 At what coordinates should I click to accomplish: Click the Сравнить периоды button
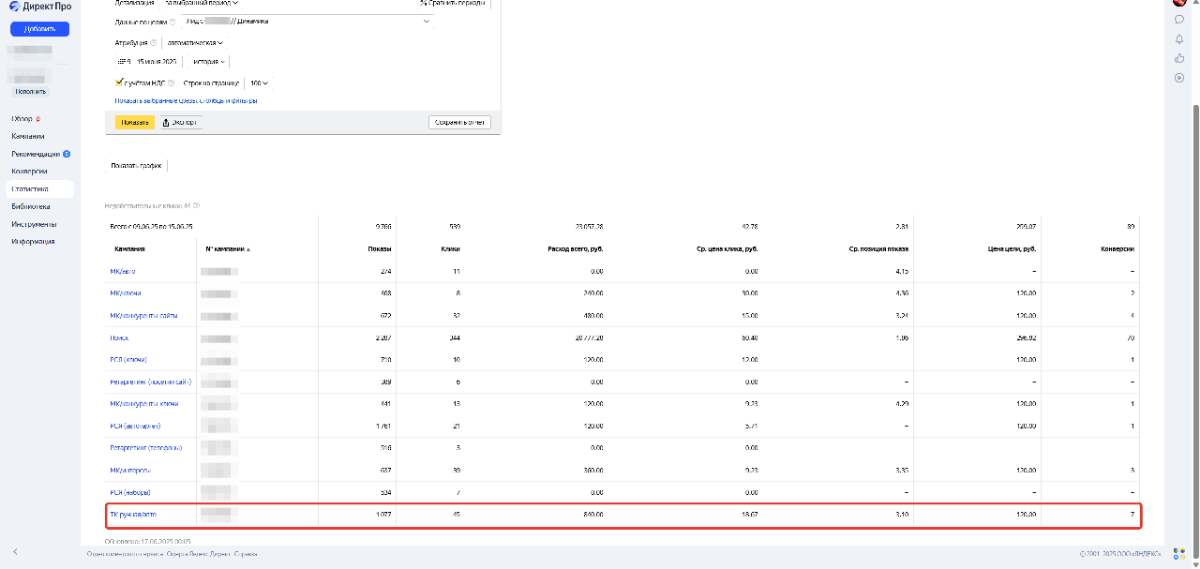[456, 3]
